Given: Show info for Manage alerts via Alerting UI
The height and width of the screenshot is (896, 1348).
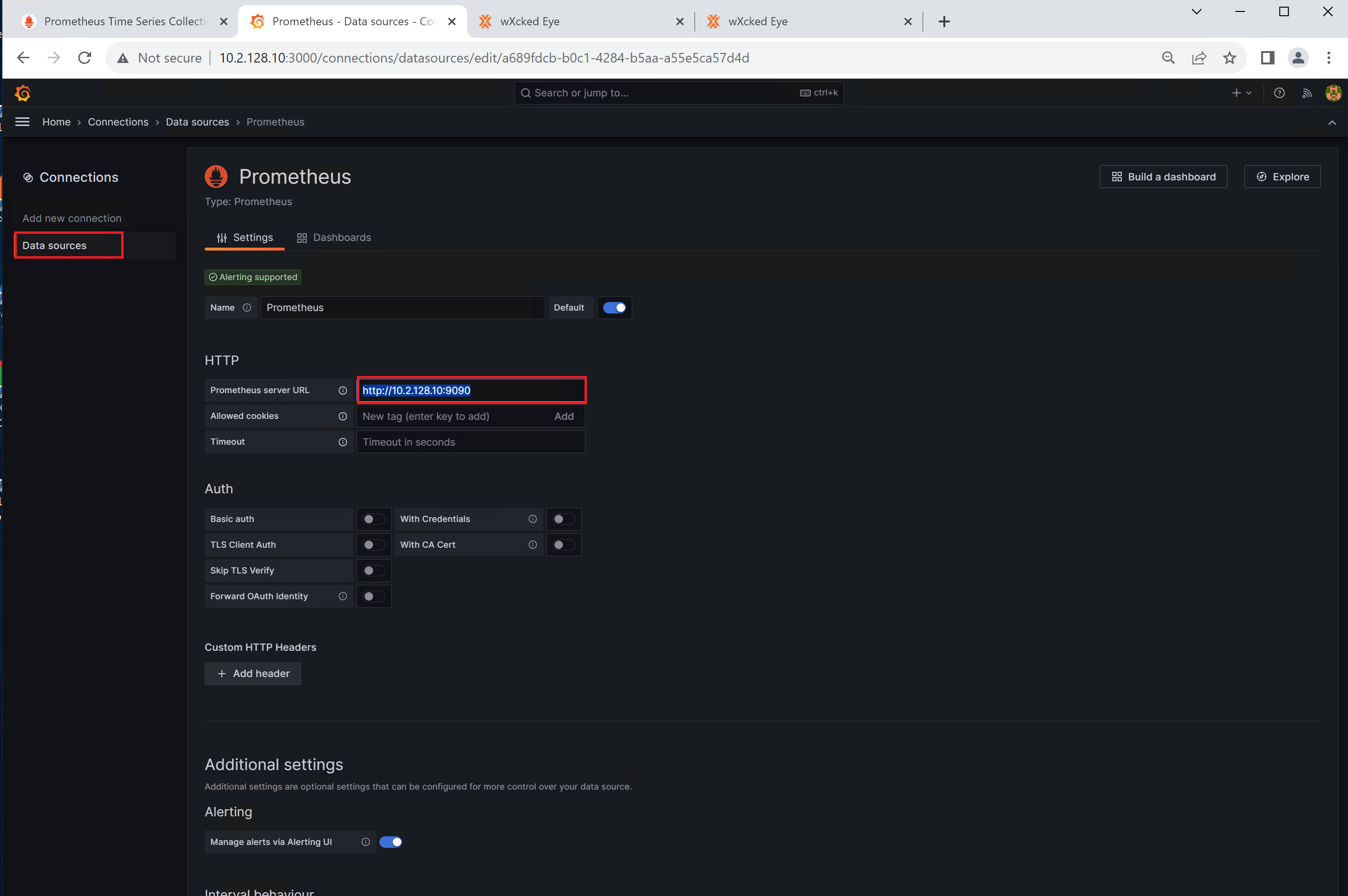Looking at the screenshot, I should pyautogui.click(x=366, y=842).
